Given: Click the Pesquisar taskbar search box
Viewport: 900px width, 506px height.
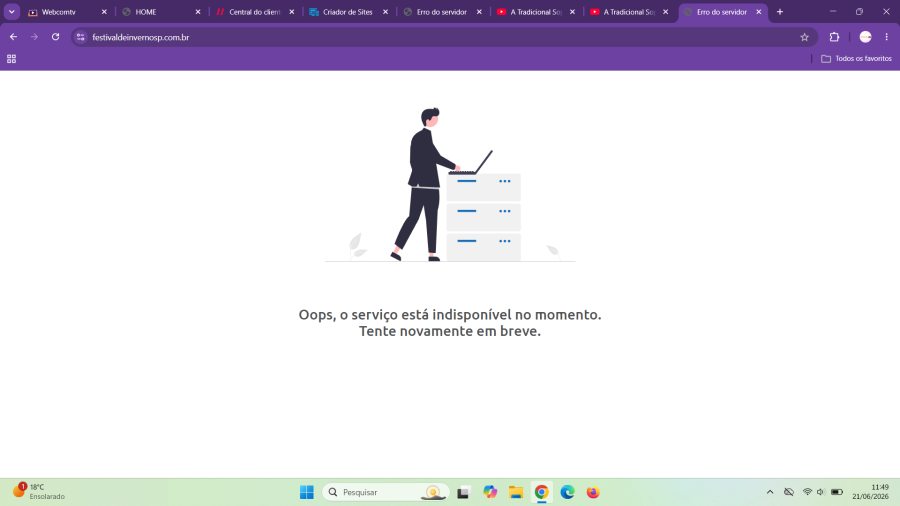Looking at the screenshot, I should coord(386,492).
